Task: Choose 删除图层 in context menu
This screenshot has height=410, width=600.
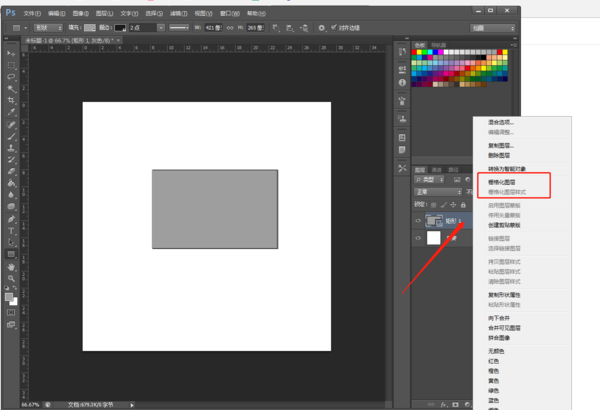Action: pyautogui.click(x=499, y=155)
